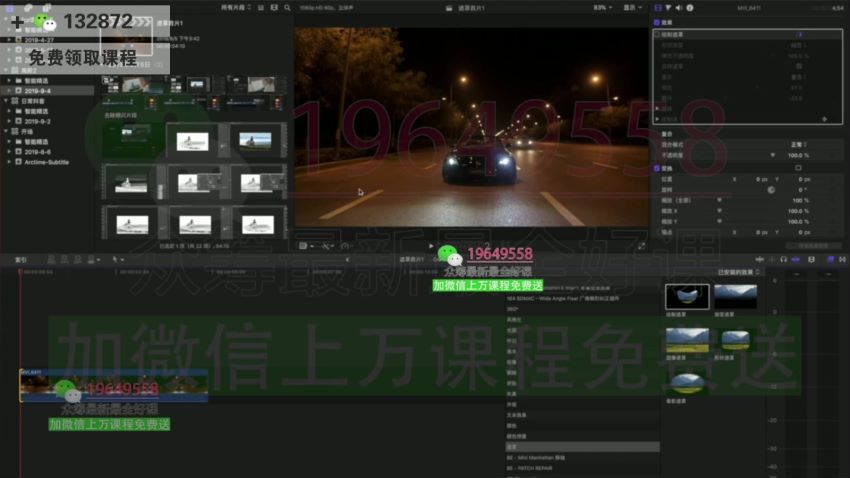Select BE - Mini Manhattan effects category
This screenshot has width=850, height=478.
pos(582,458)
